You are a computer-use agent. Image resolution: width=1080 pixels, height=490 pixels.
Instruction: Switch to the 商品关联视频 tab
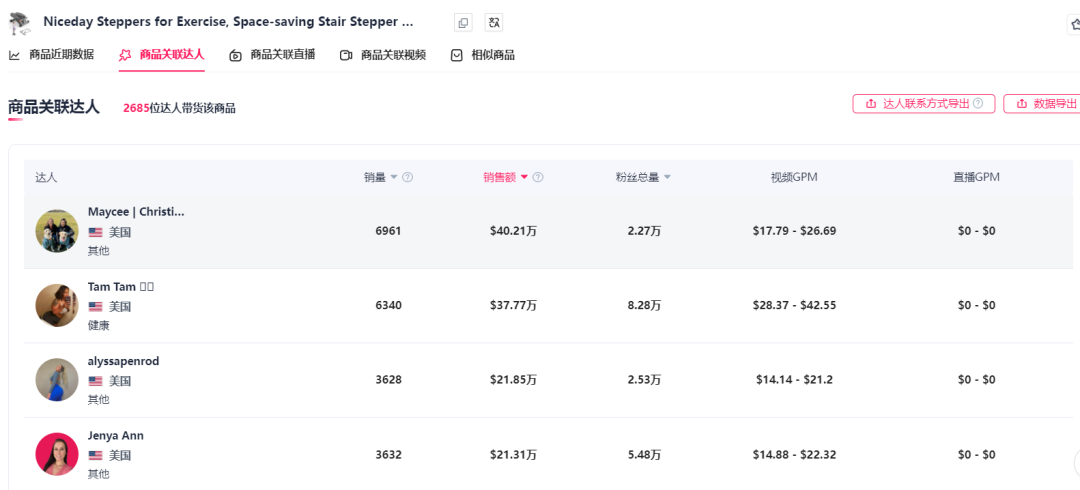click(x=383, y=55)
